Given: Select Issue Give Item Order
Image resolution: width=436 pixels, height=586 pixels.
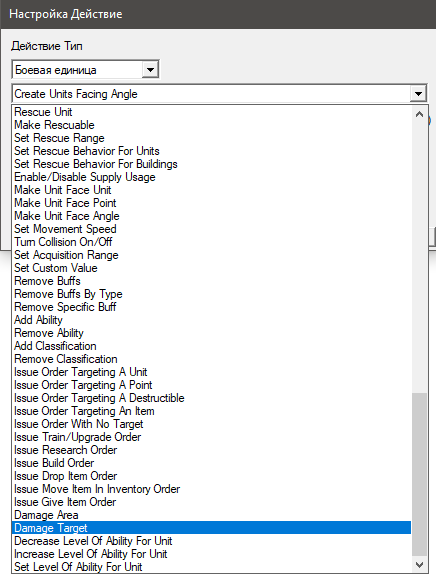Looking at the screenshot, I should click(x=211, y=502).
